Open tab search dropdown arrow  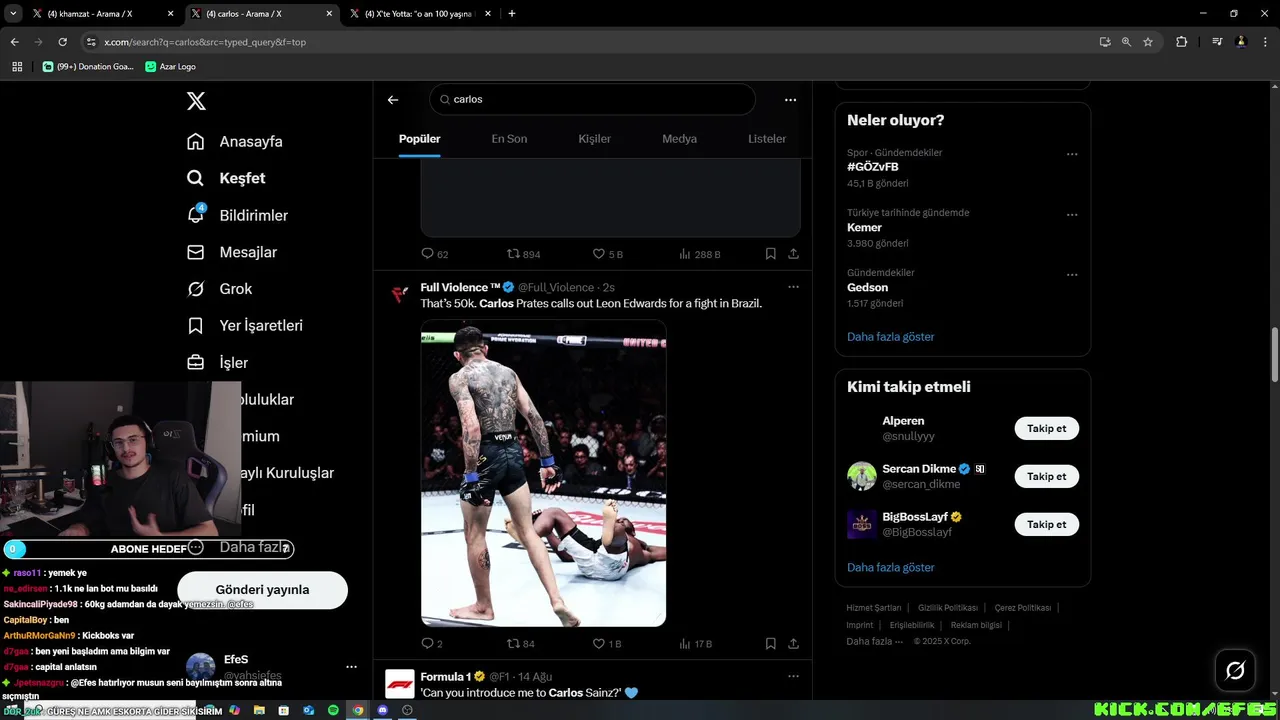coord(13,14)
